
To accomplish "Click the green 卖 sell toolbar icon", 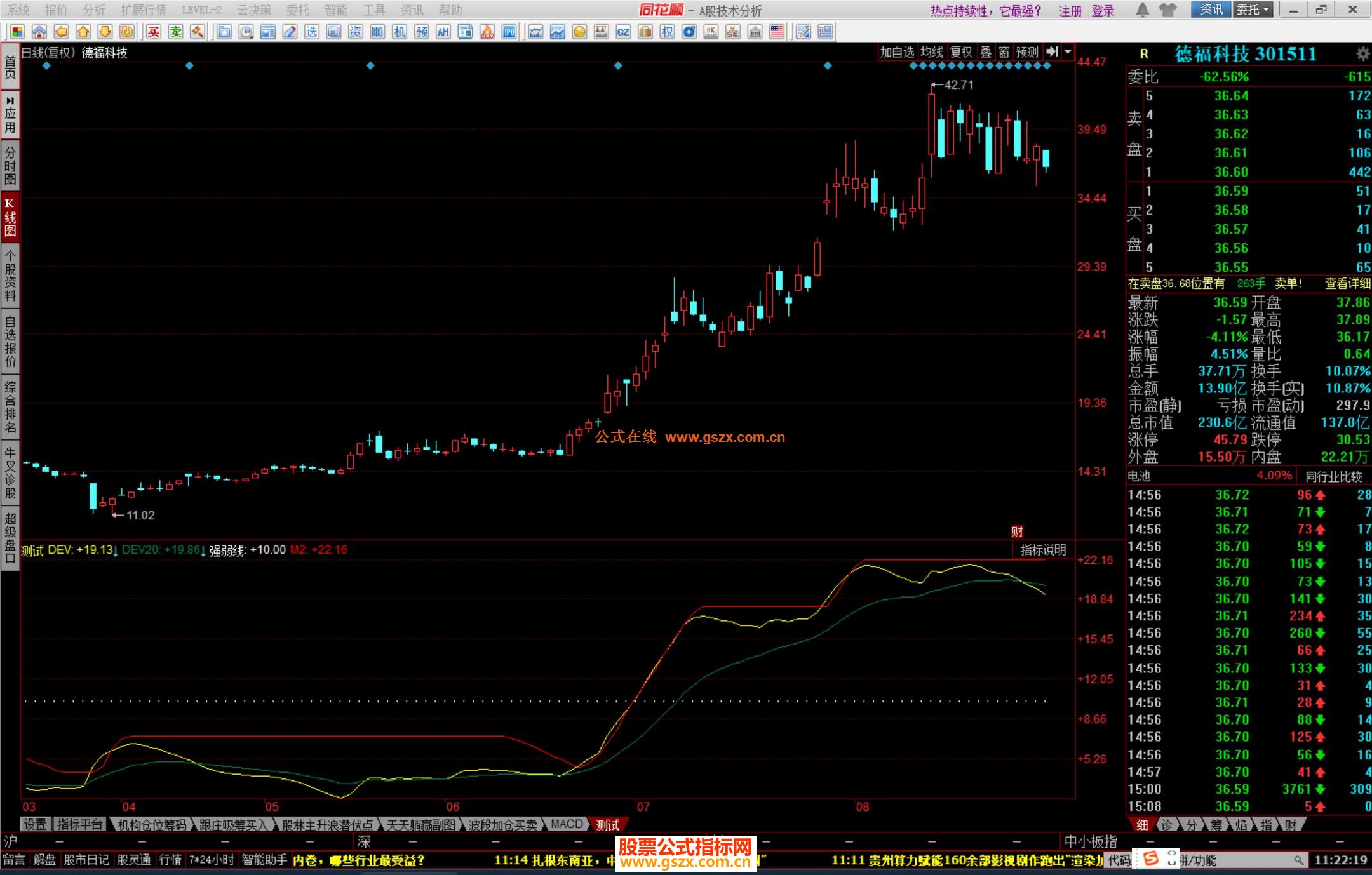I will coord(175,32).
